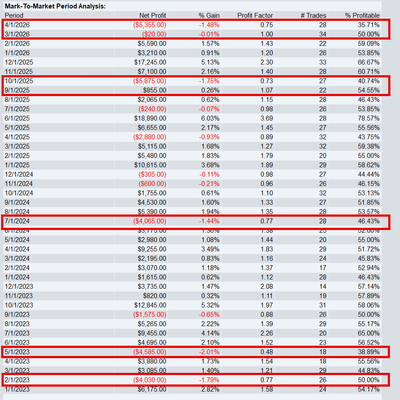
Task: Select the 1/1/2023 period cell
Action: click(x=17, y=389)
